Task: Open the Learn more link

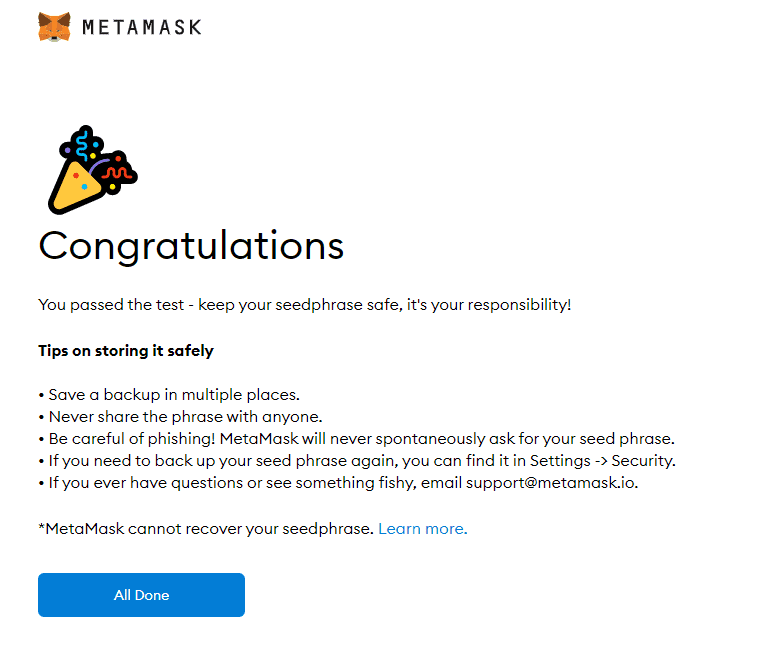Action: 422,529
